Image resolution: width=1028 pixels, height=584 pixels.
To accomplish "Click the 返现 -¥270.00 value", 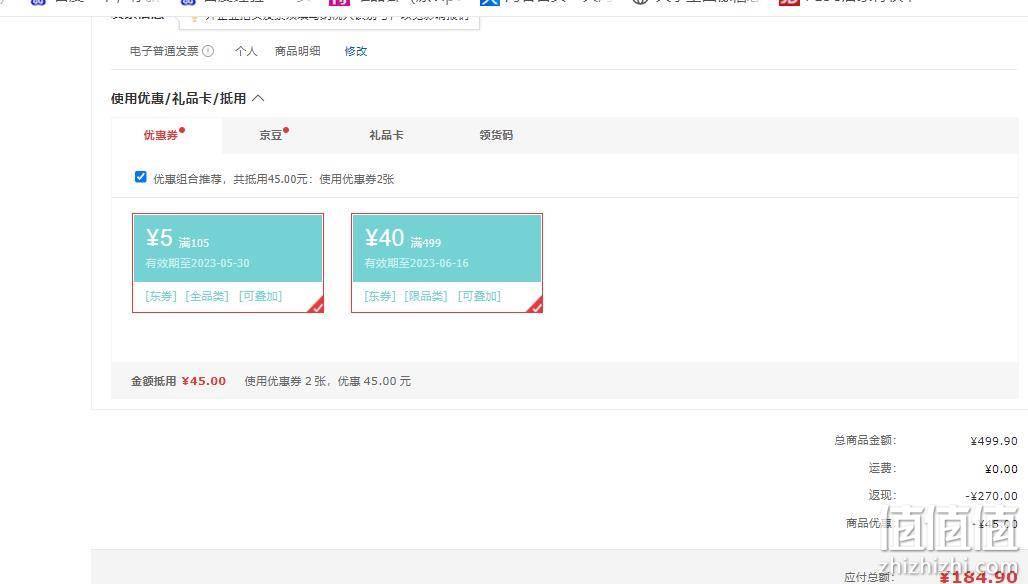I will pos(991,496).
